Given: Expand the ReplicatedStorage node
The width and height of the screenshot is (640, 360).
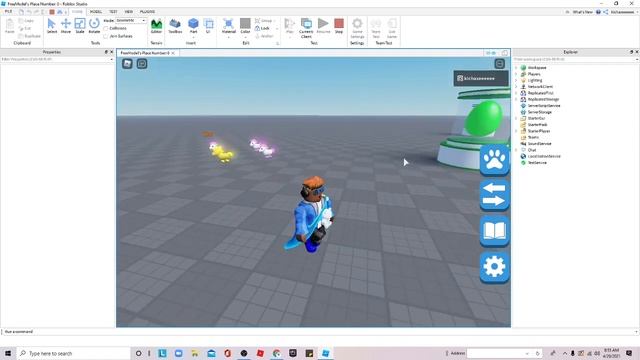Looking at the screenshot, I should tap(516, 99).
